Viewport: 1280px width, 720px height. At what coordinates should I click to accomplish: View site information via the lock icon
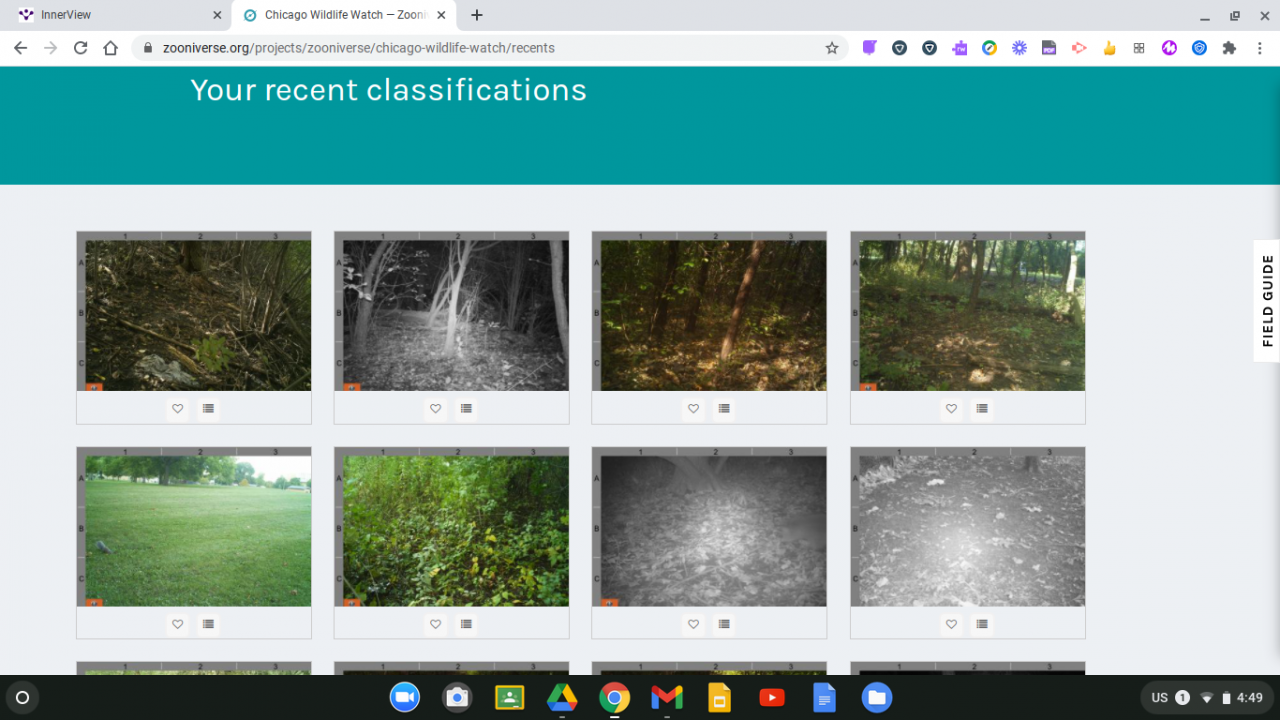(x=147, y=48)
